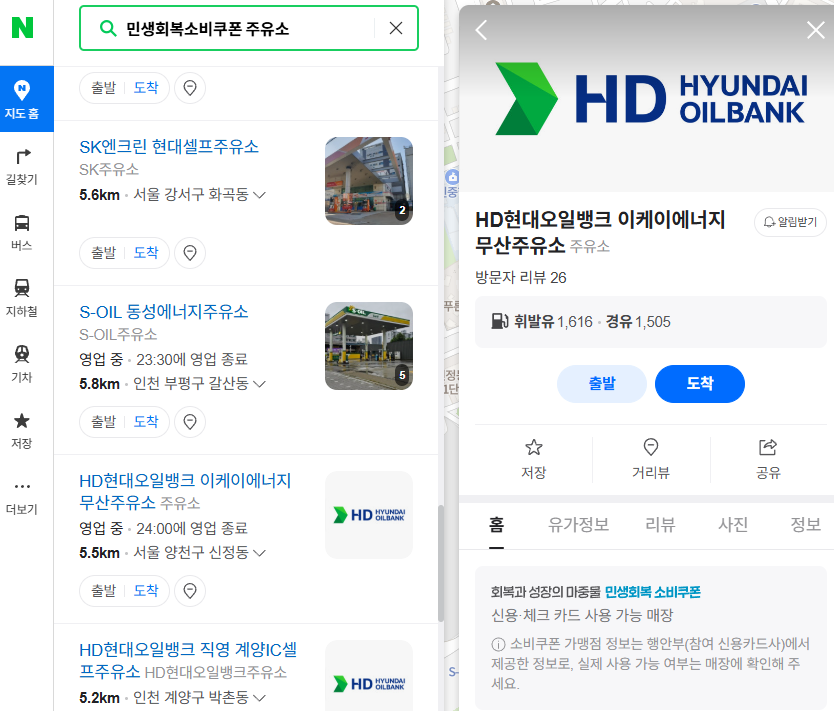Switch to 유가정보 tab
The image size is (834, 711).
coord(578,525)
